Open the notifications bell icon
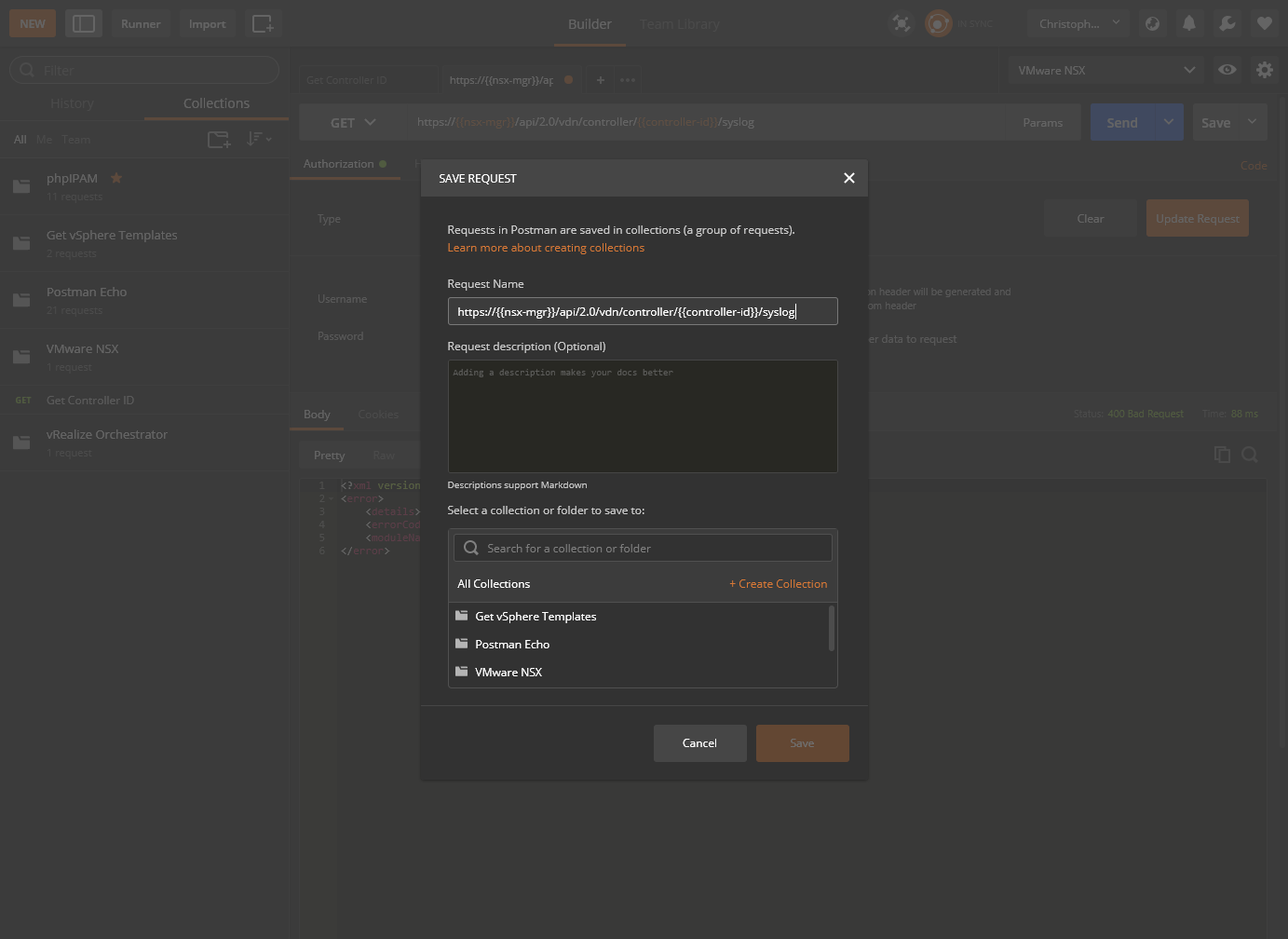 [1189, 24]
